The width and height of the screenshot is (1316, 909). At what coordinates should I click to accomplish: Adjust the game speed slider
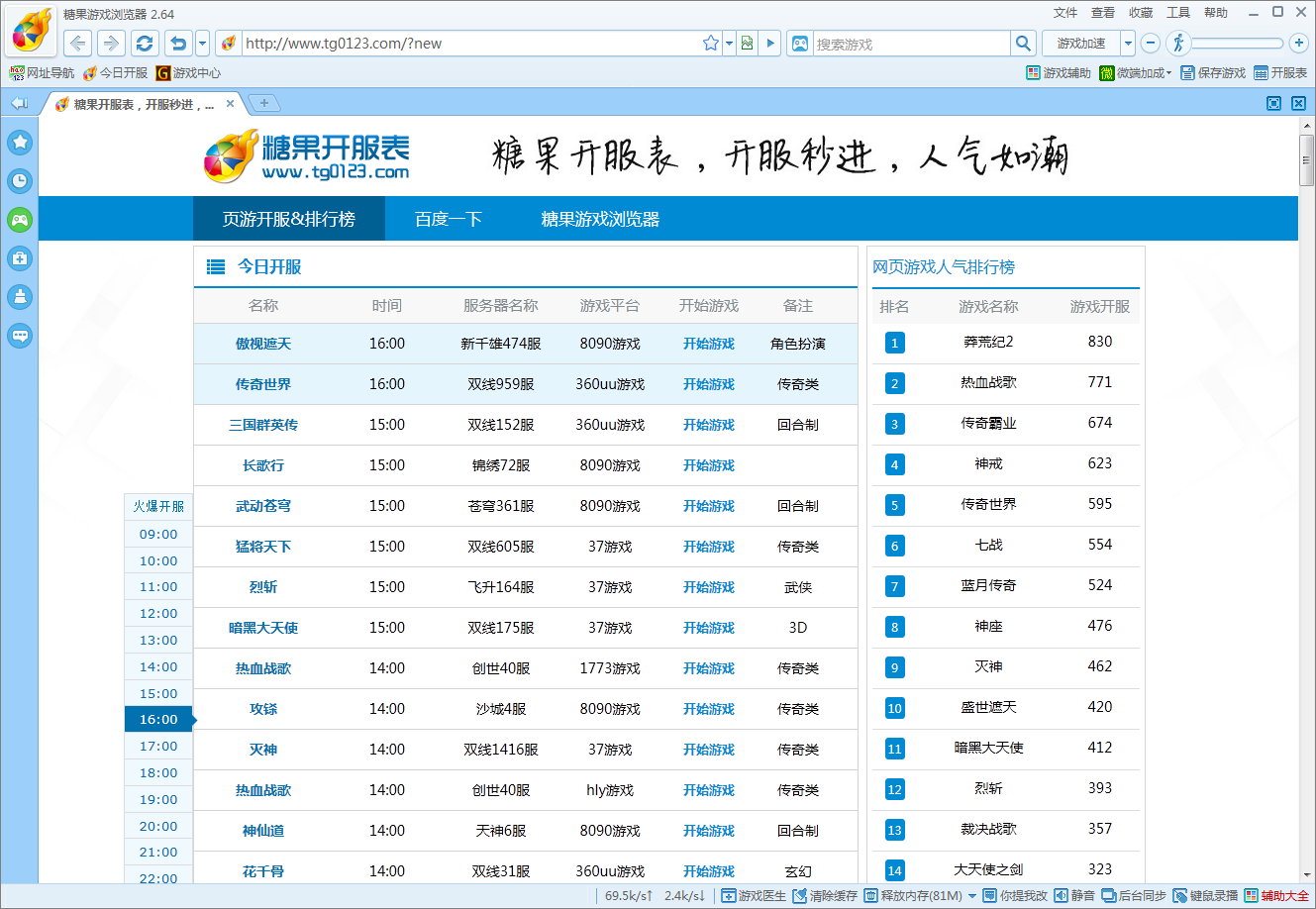click(1238, 43)
